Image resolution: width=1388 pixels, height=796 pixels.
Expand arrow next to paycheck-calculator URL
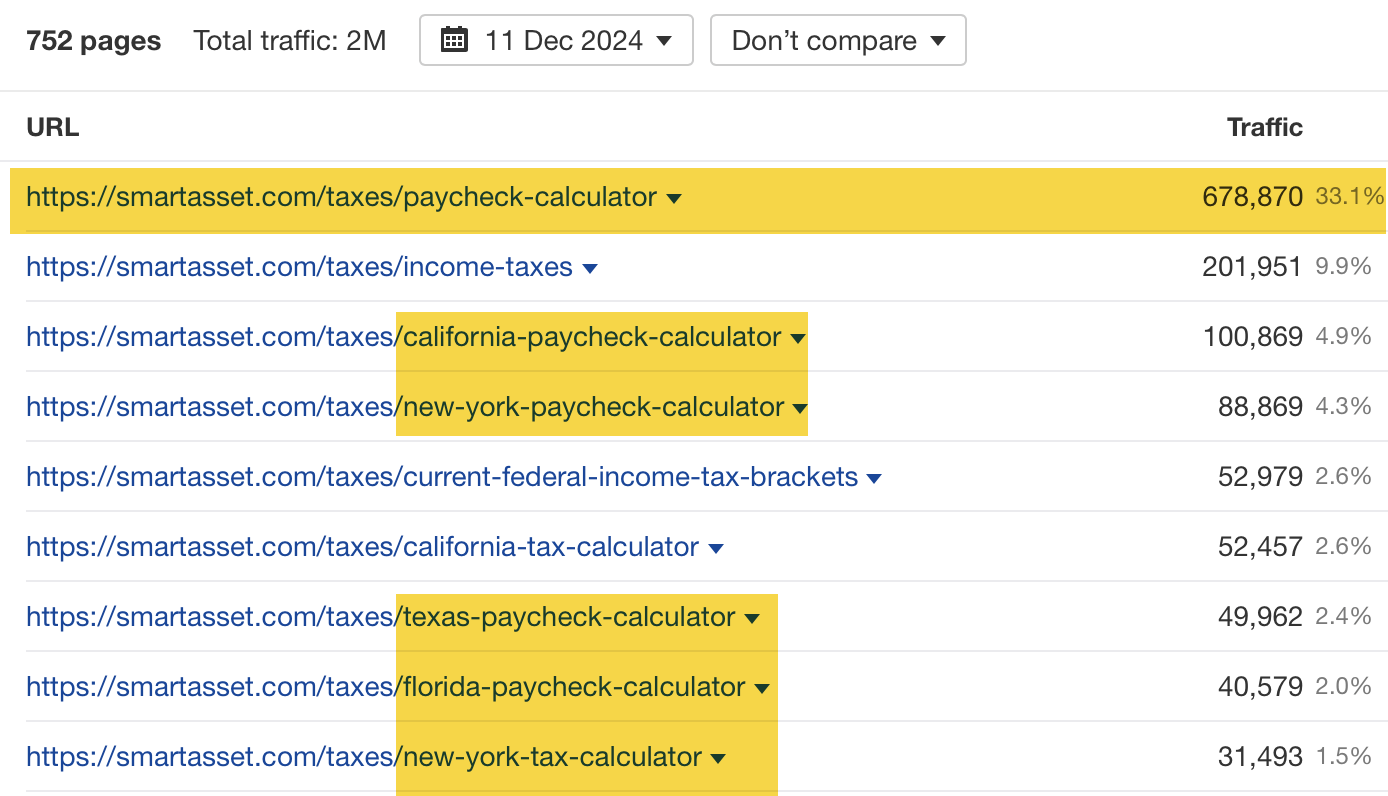674,198
